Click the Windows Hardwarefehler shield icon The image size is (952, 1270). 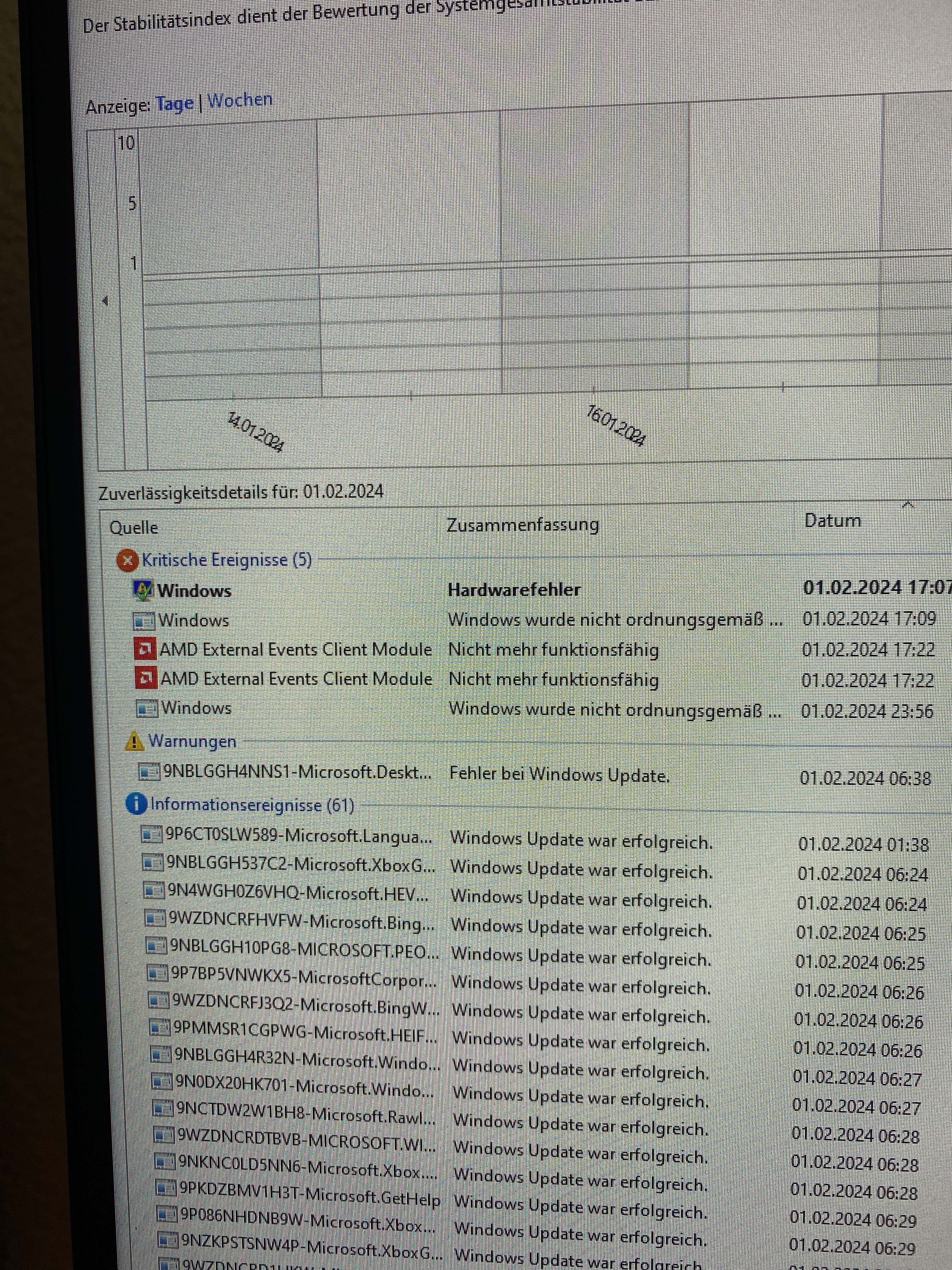142,591
